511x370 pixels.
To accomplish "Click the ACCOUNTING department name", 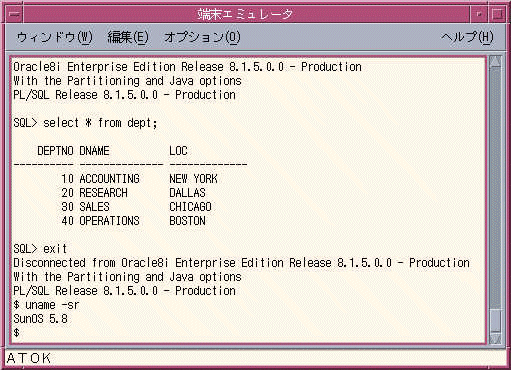I will (109, 179).
